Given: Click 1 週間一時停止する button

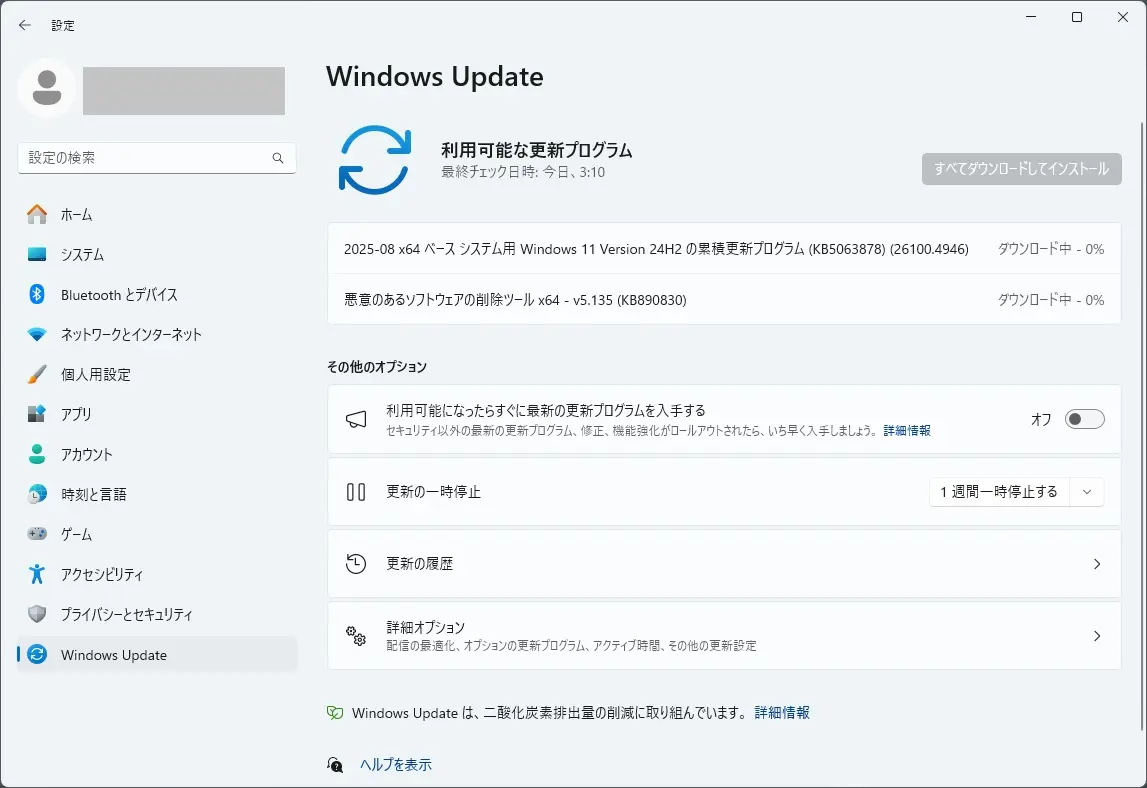Looking at the screenshot, I should tap(999, 492).
